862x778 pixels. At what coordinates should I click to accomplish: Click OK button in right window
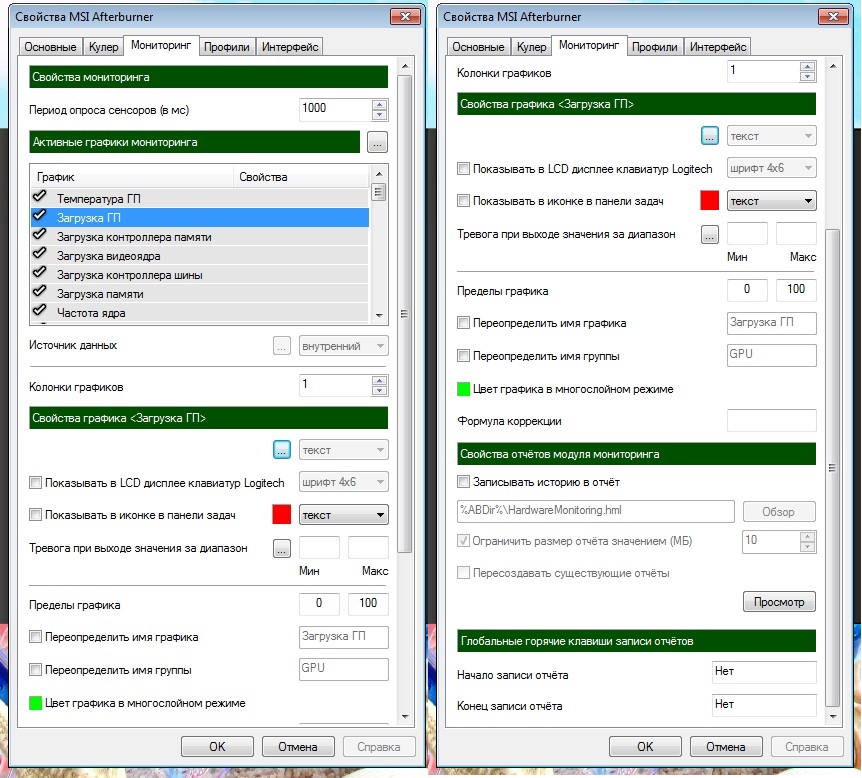645,747
